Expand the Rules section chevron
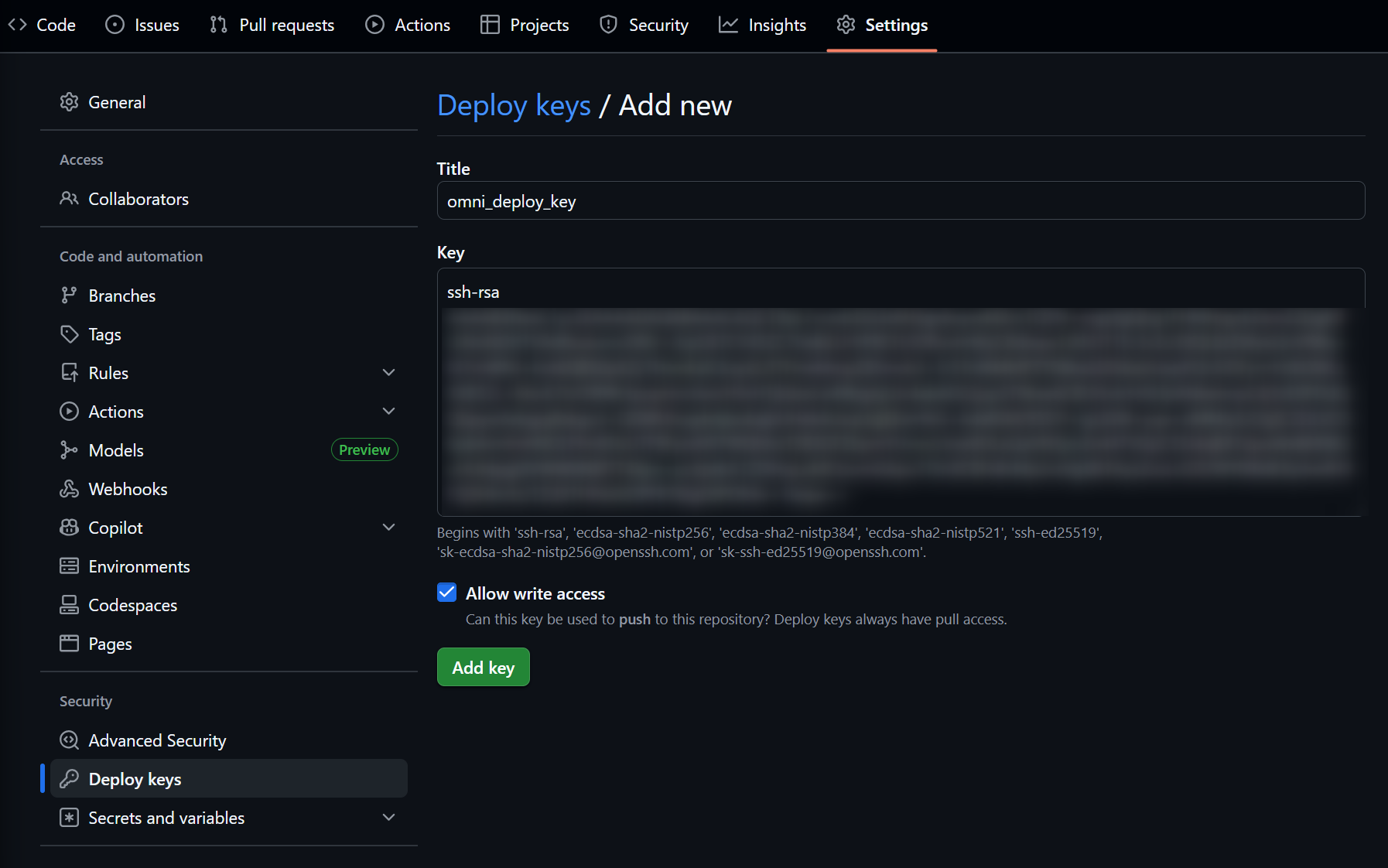This screenshot has width=1388, height=868. pos(389,373)
